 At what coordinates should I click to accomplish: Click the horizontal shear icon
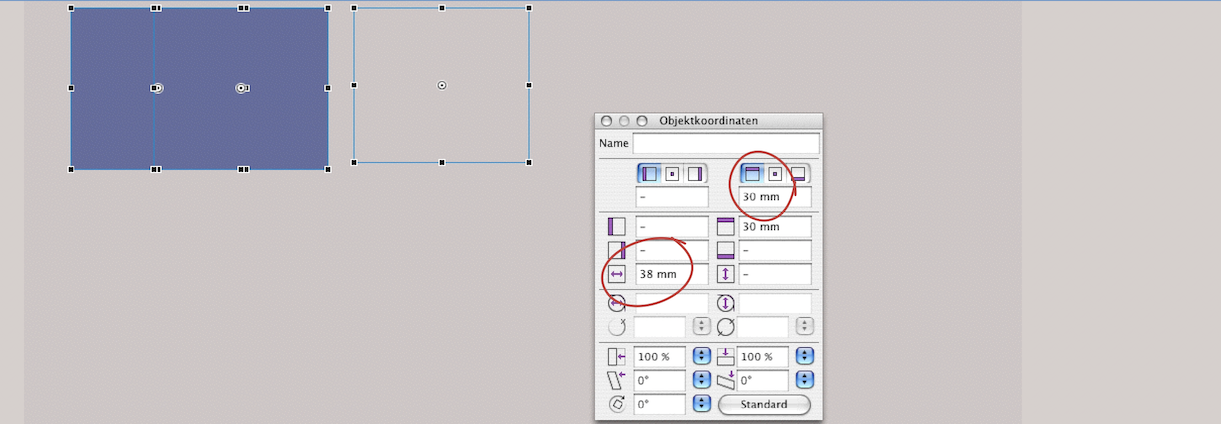(616, 381)
